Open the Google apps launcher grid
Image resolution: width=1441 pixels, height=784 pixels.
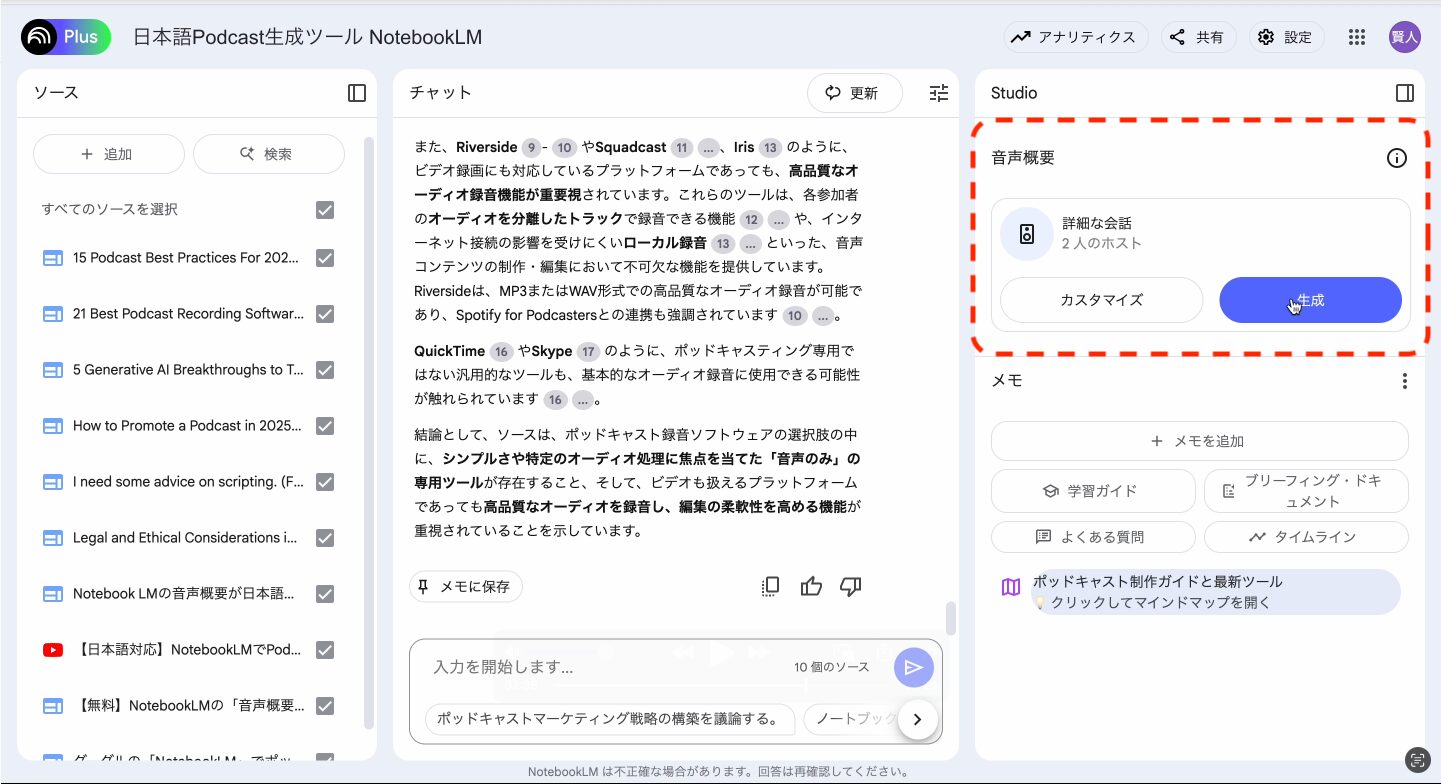(1356, 37)
